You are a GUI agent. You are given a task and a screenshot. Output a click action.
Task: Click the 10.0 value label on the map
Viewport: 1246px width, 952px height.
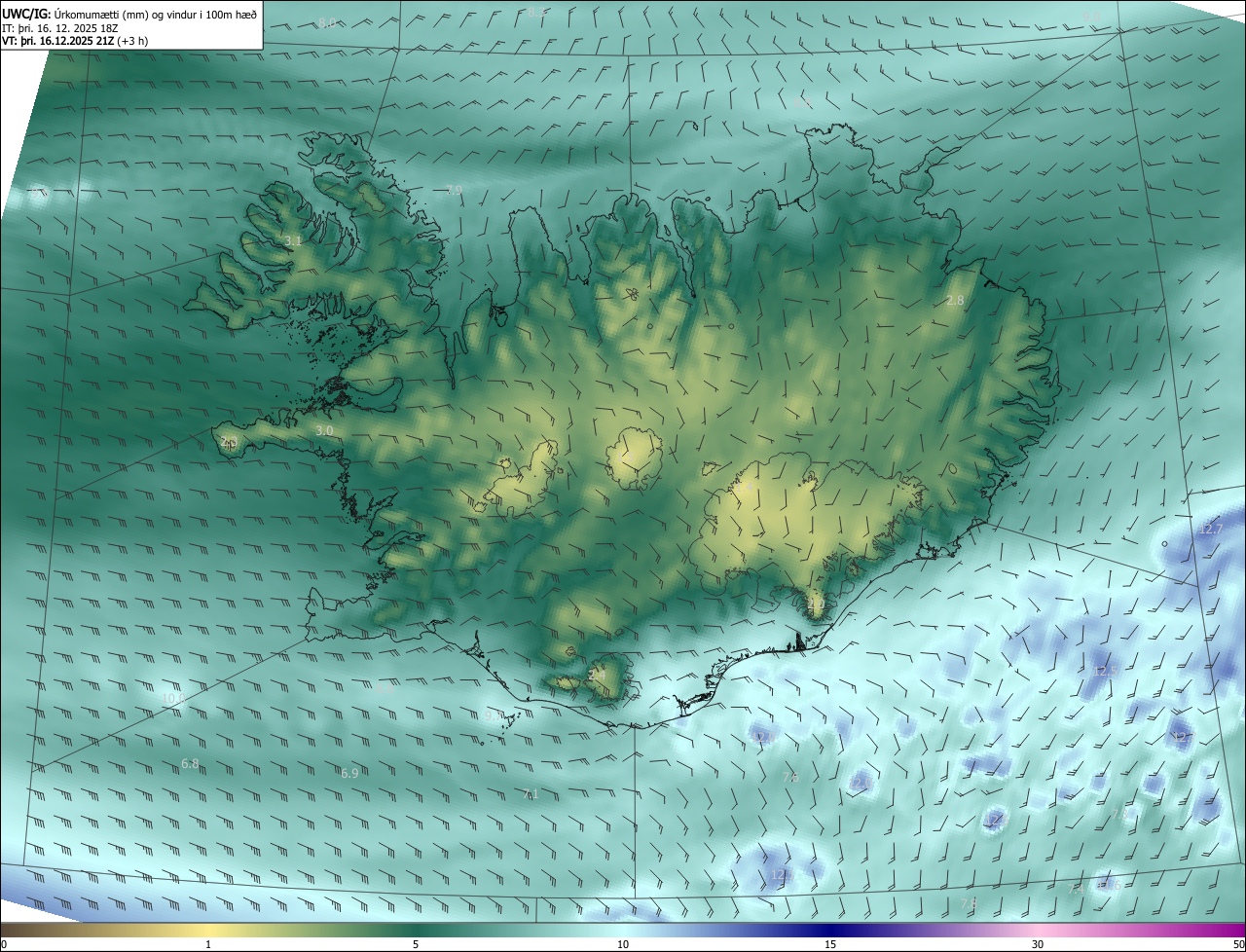173,699
